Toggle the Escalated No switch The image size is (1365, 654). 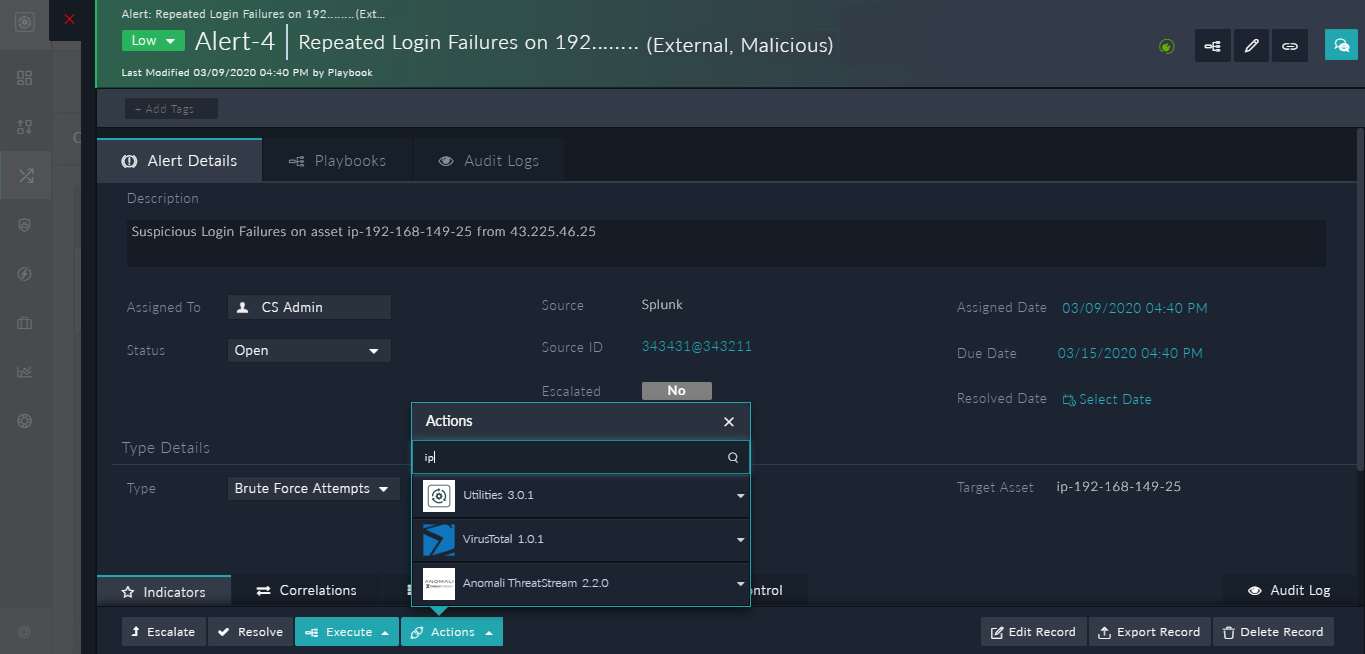click(677, 391)
